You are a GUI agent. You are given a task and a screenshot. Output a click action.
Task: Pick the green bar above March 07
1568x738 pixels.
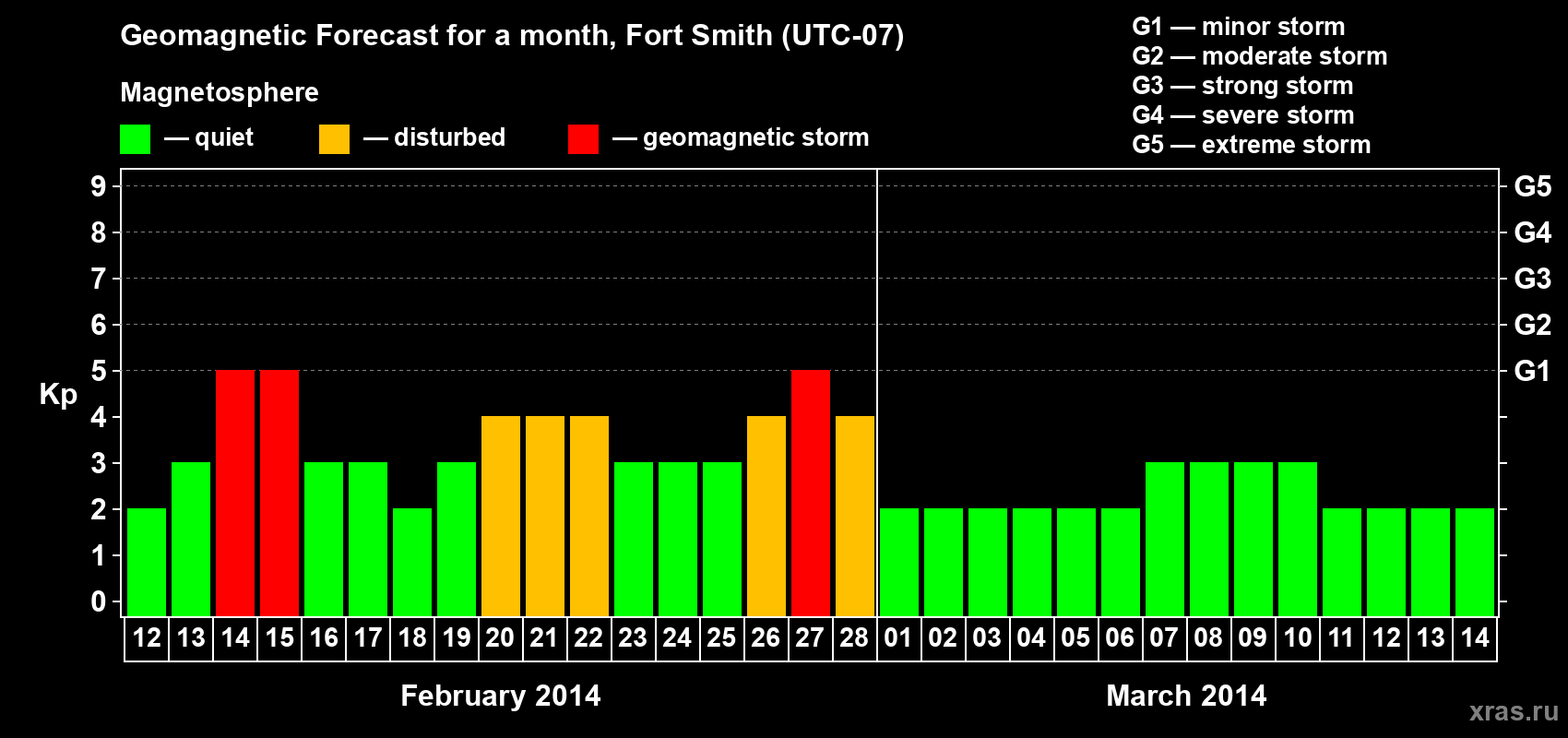pos(1165,539)
